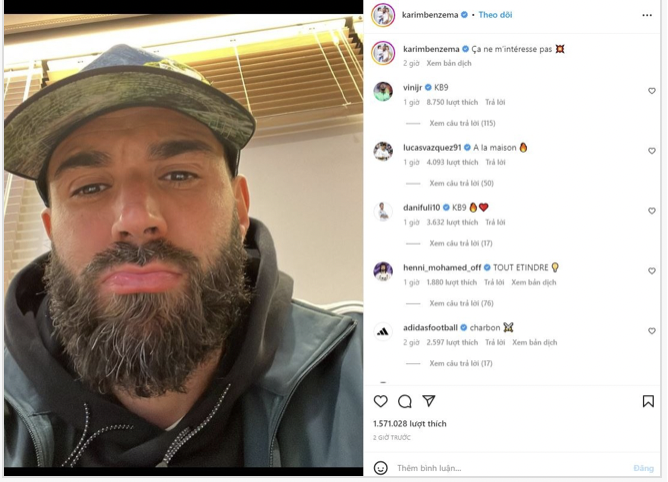Open the comment bubble icon
This screenshot has height=482, width=668.
(x=405, y=401)
